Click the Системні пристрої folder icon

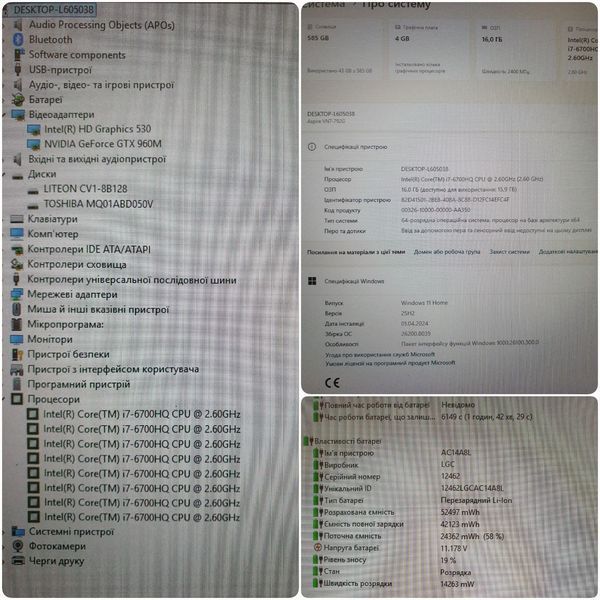click(x=18, y=531)
